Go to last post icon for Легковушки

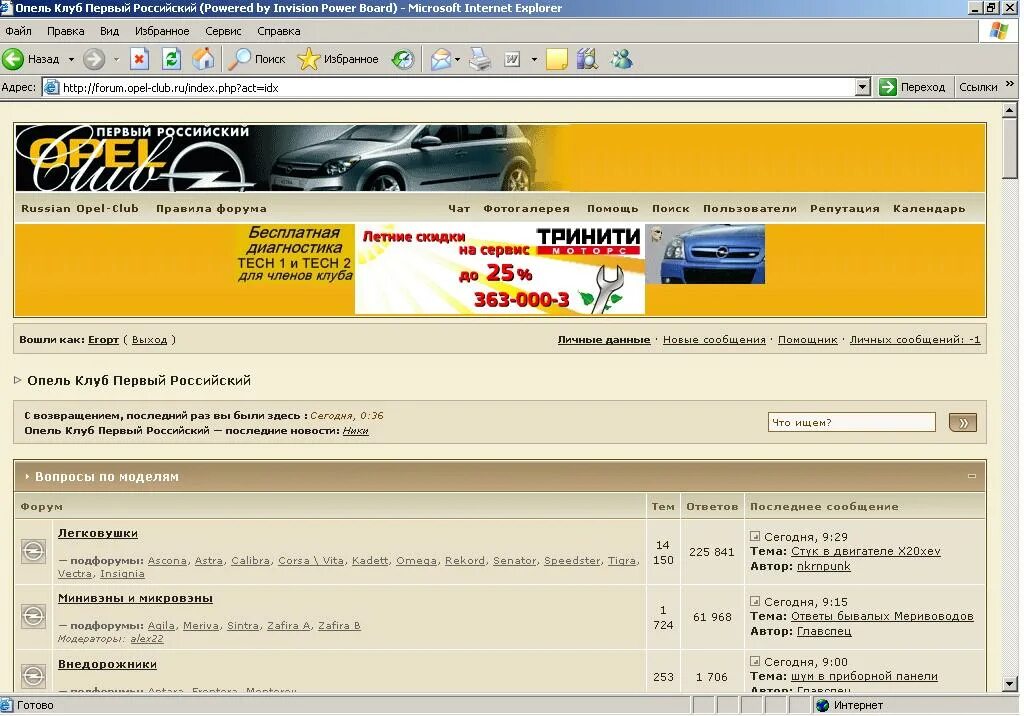(755, 536)
